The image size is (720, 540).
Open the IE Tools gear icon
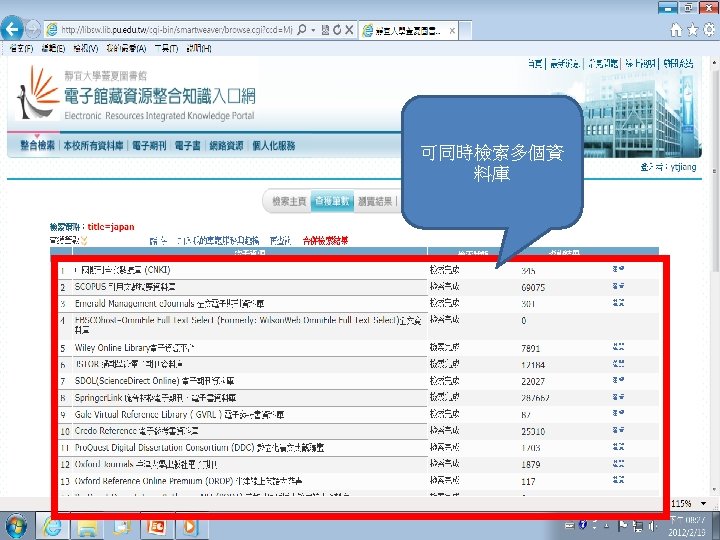click(x=709, y=30)
